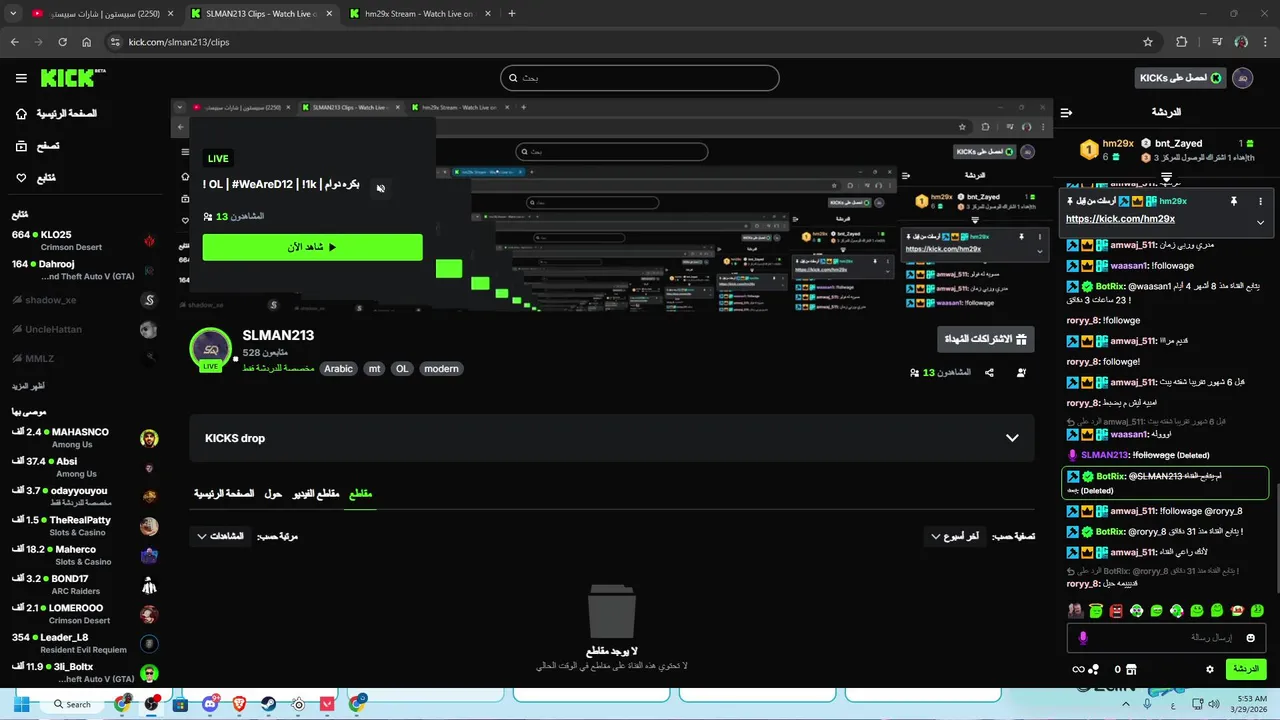Insert the angry red emote
This screenshot has width=1280, height=720.
(x=1116, y=610)
